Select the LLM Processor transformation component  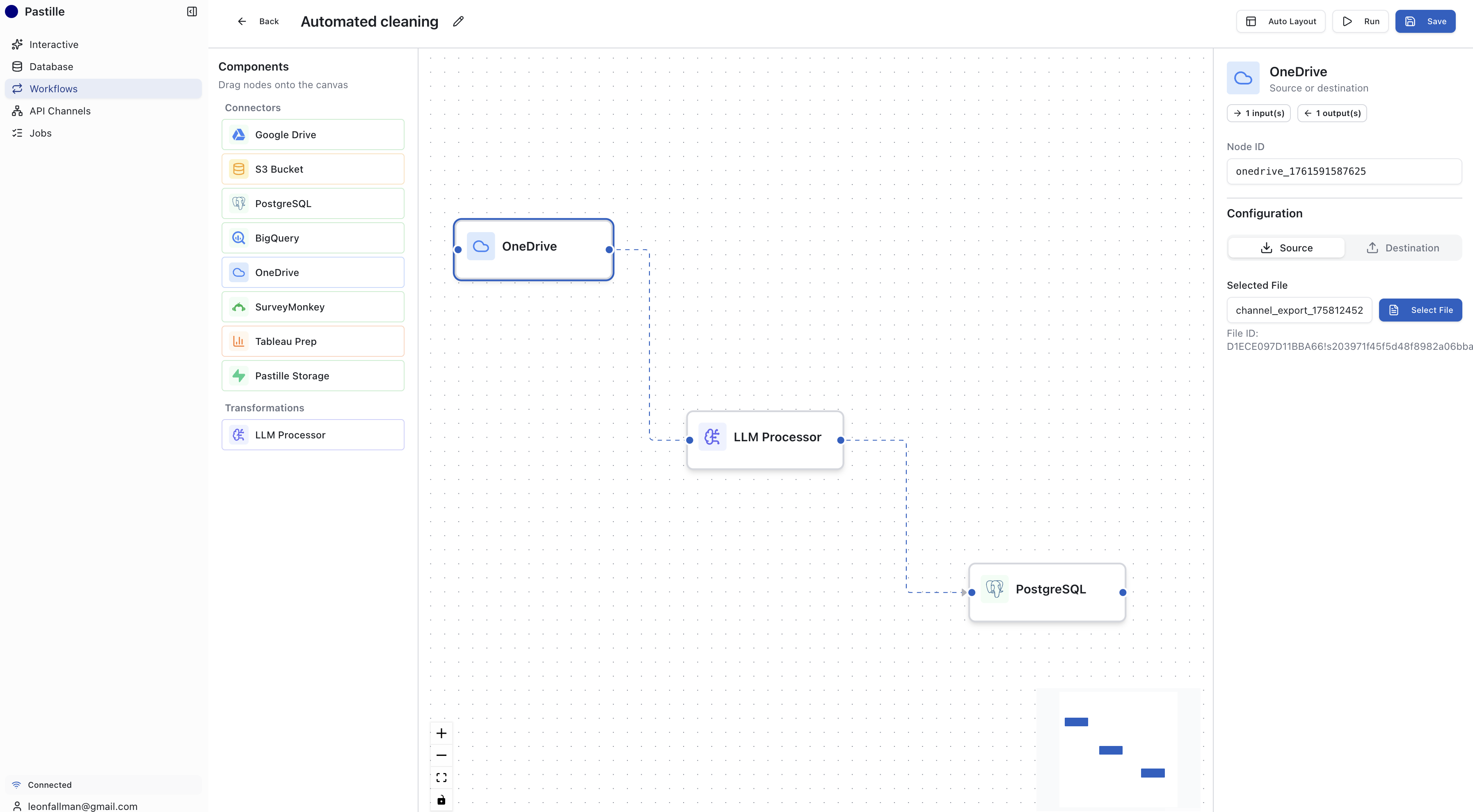point(313,435)
